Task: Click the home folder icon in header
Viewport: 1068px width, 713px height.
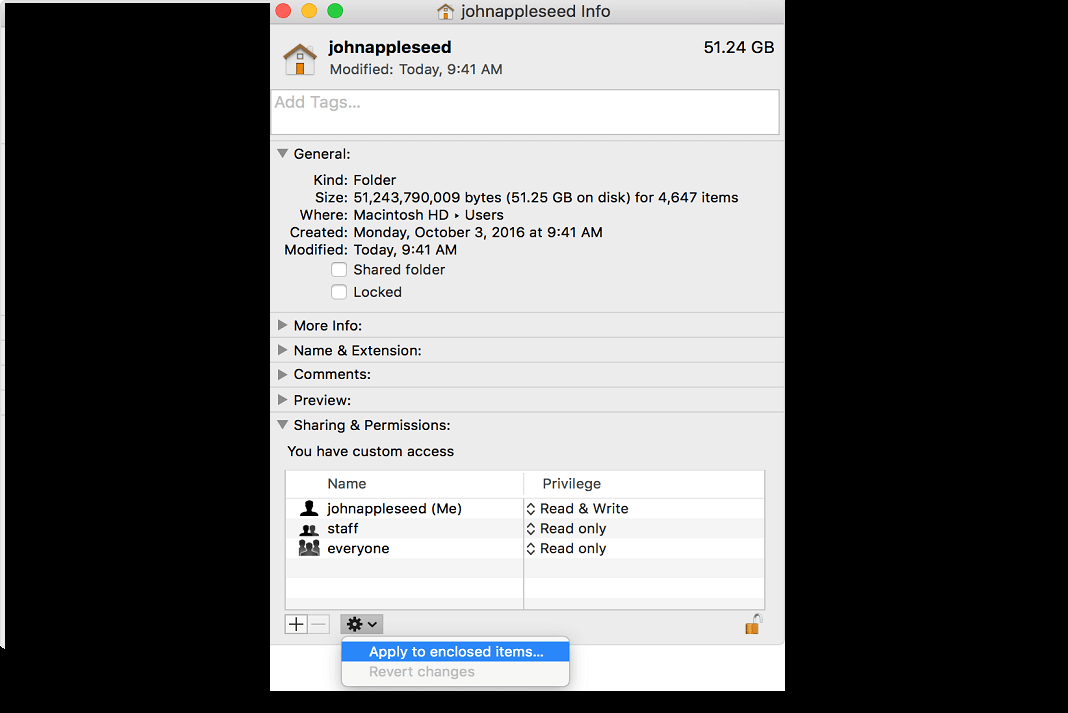Action: (x=300, y=59)
